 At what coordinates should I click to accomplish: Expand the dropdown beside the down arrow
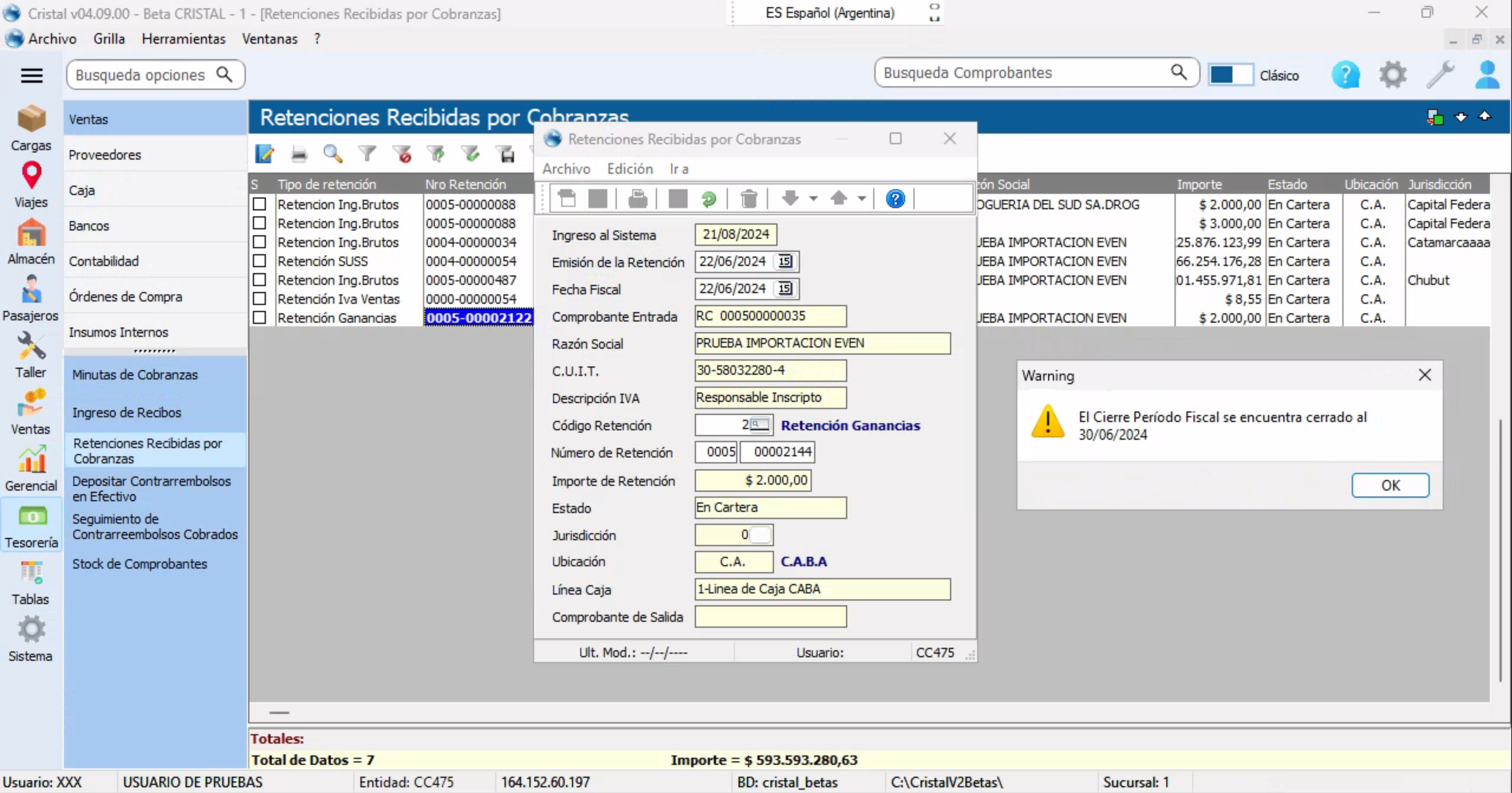tap(813, 199)
